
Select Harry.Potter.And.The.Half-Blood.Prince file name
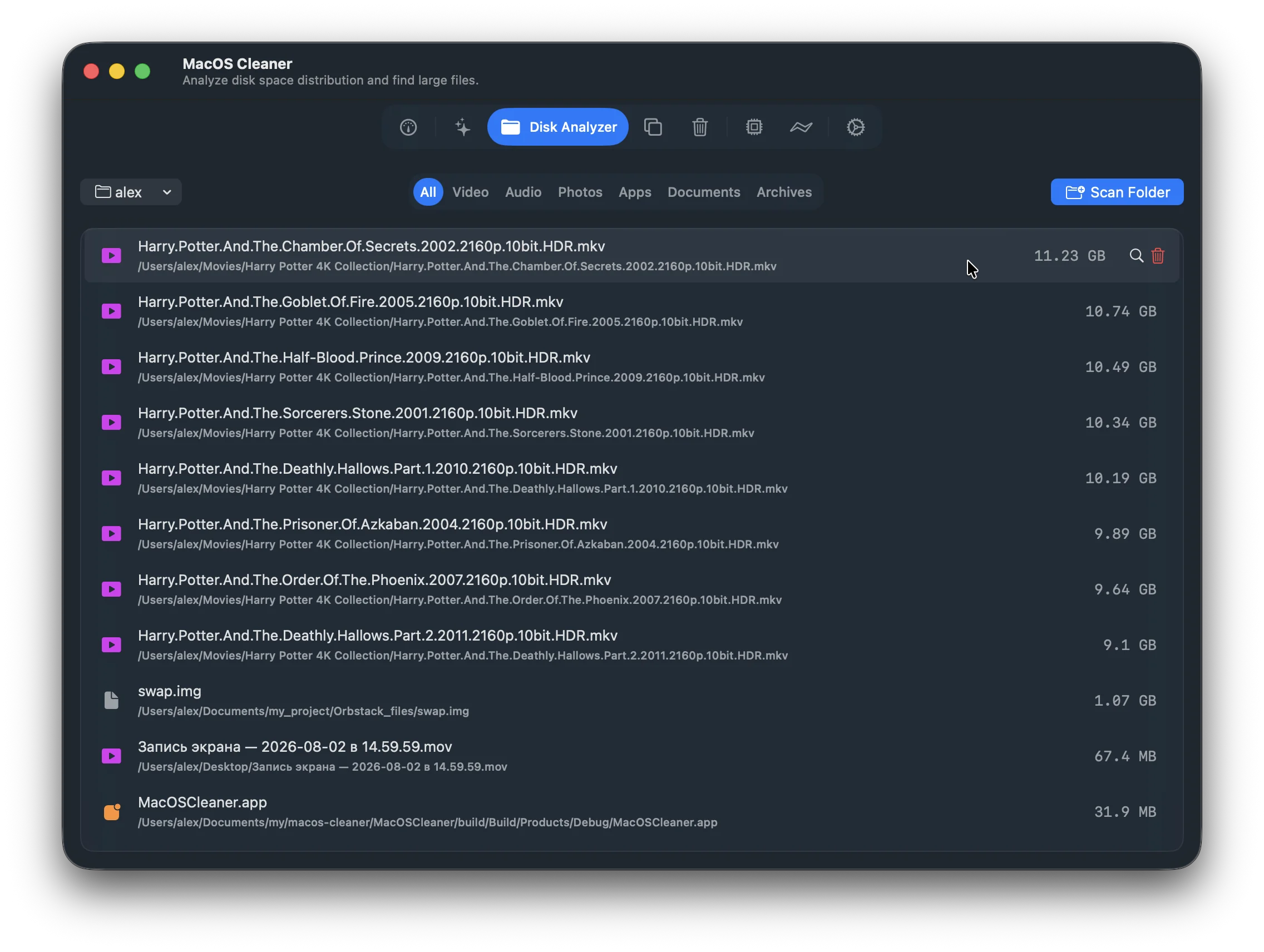point(363,357)
